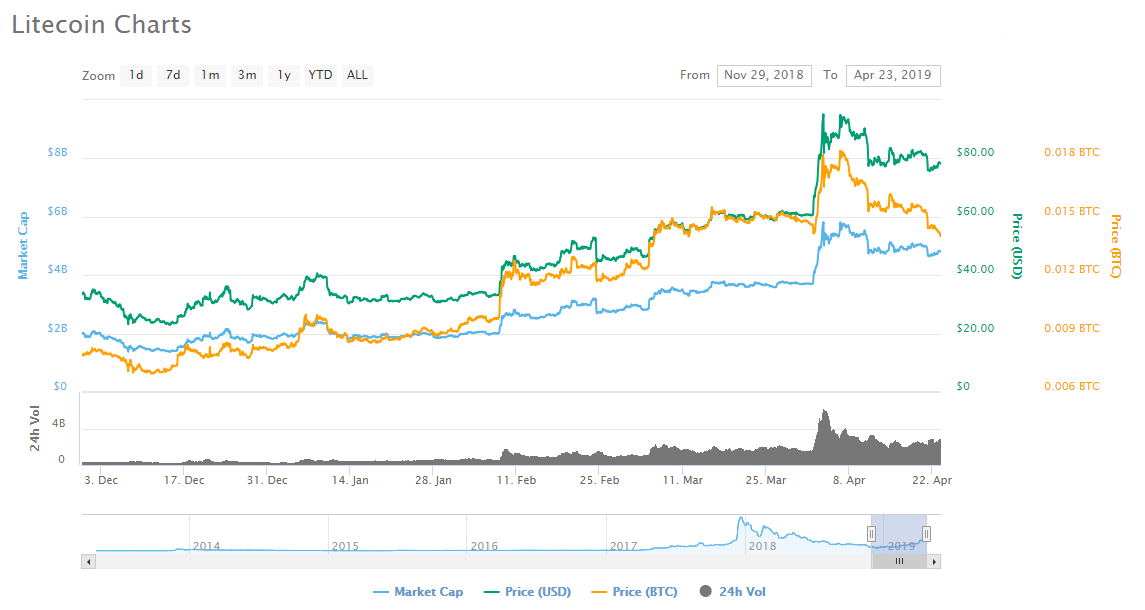Set zoom range to 7d
This screenshot has height=610, width=1145.
pyautogui.click(x=173, y=75)
